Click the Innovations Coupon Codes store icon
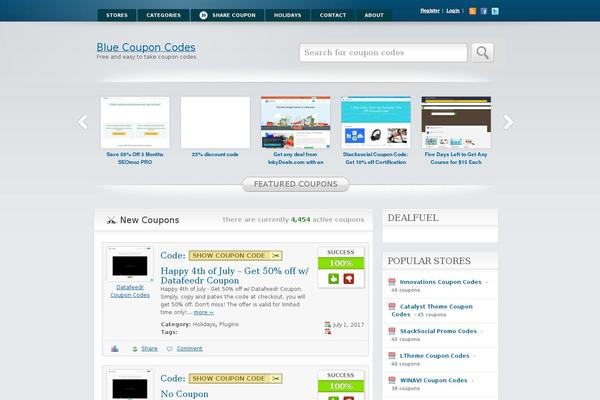Screen dimensions: 600x400 (392, 282)
